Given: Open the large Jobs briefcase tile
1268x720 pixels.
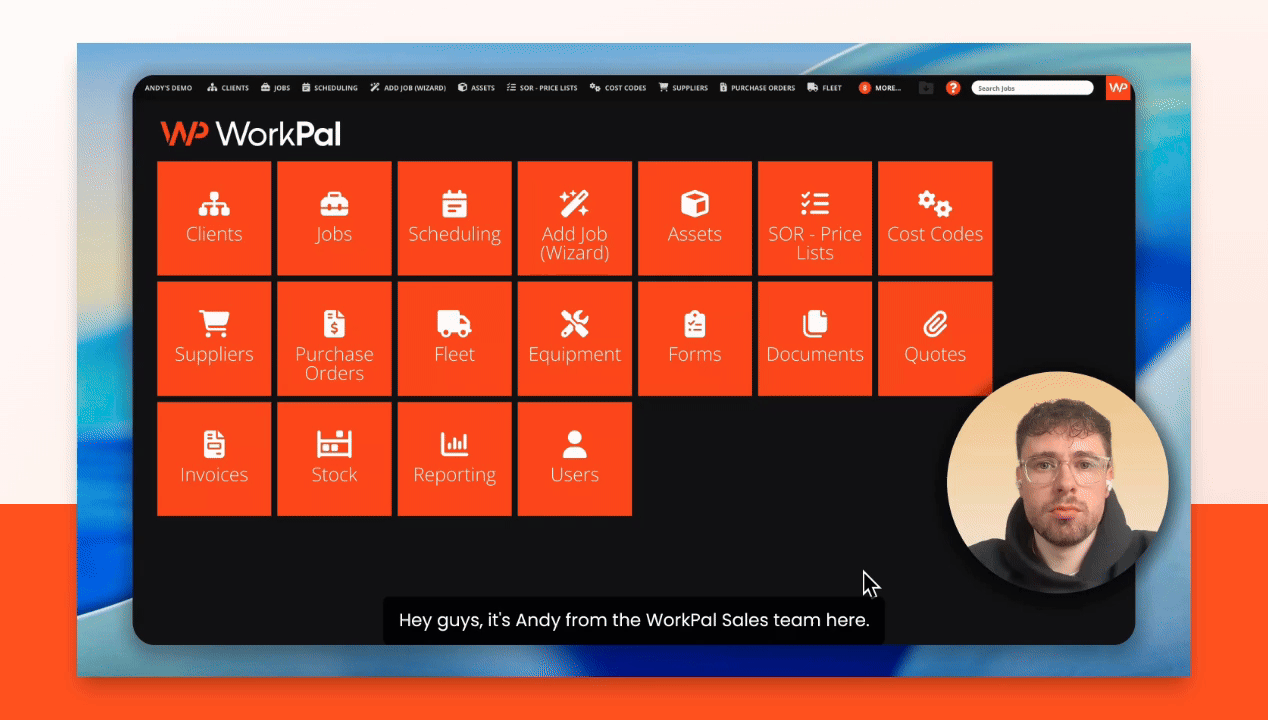Looking at the screenshot, I should click(x=334, y=218).
